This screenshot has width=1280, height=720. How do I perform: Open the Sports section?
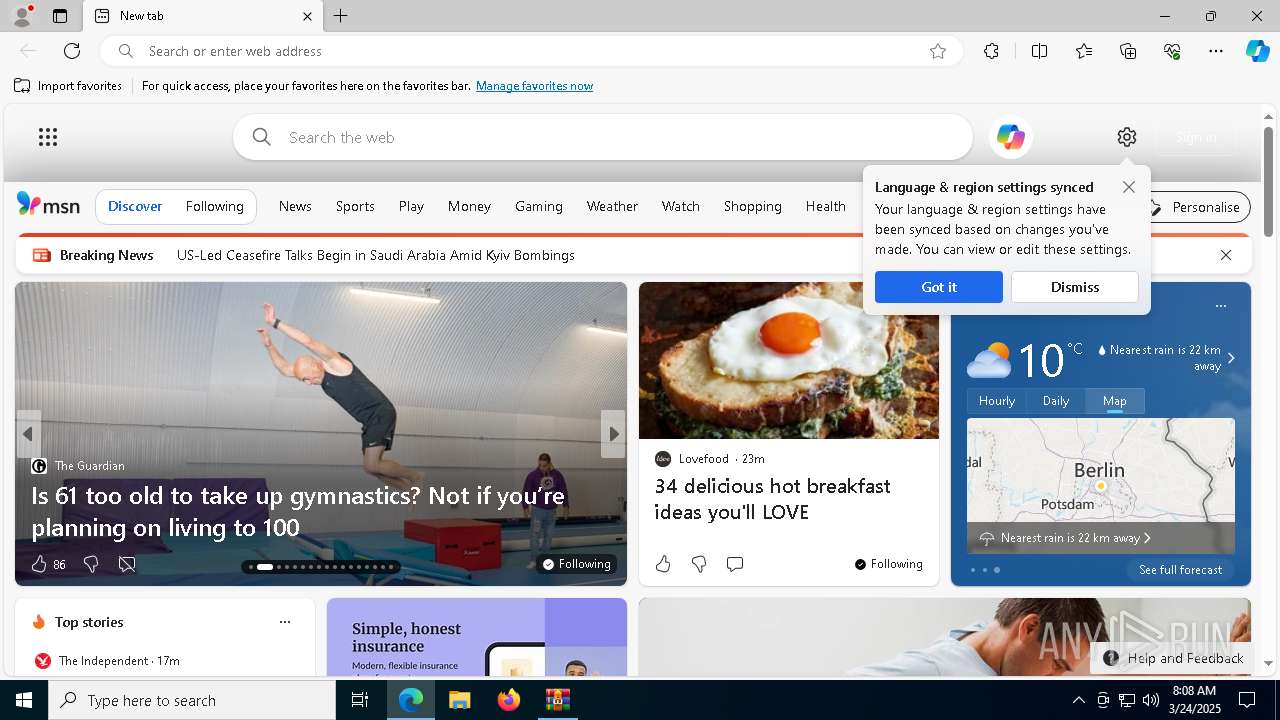pos(355,206)
